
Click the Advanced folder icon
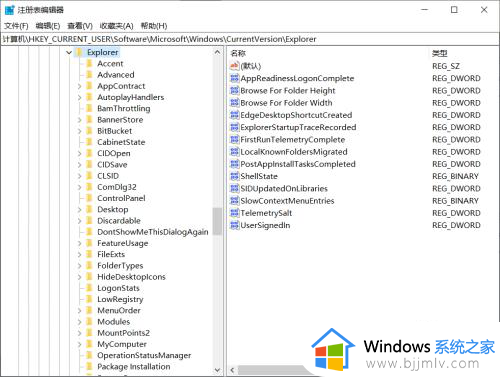(x=89, y=75)
